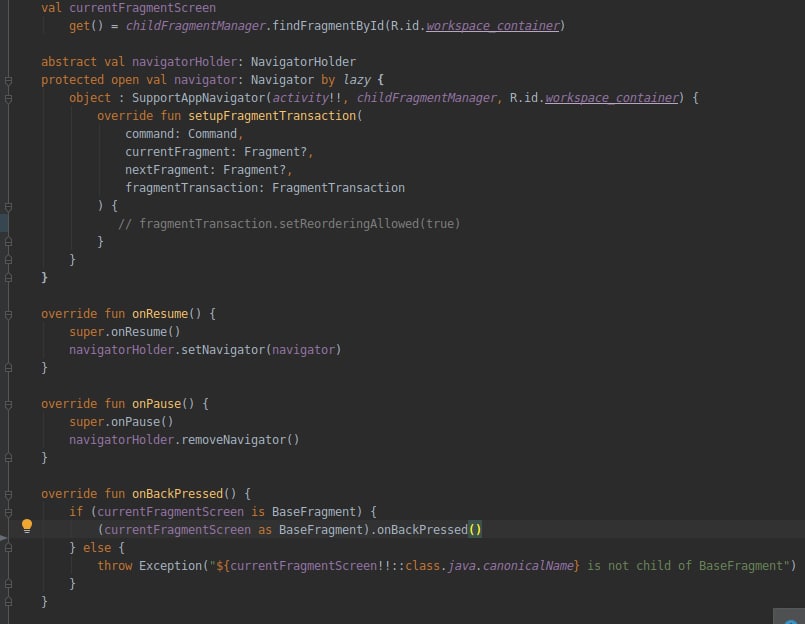Collapse the navigator lazy block fold marker
This screenshot has height=624, width=805.
point(8,81)
